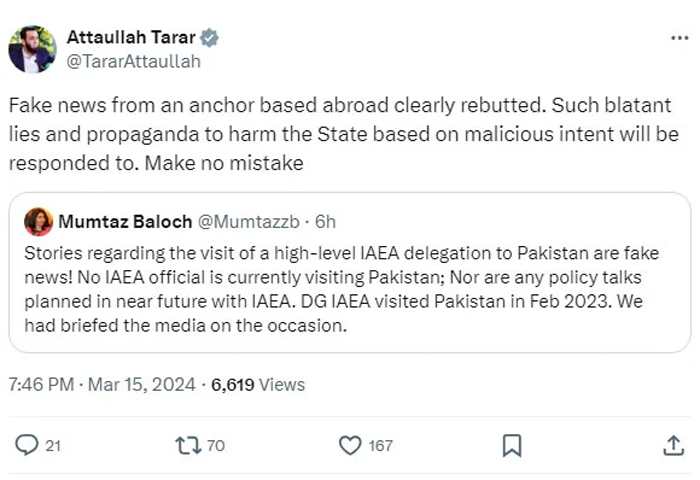Repost this tweet using the retweet icon
Screen dimensions: 700x480
click(x=187, y=445)
